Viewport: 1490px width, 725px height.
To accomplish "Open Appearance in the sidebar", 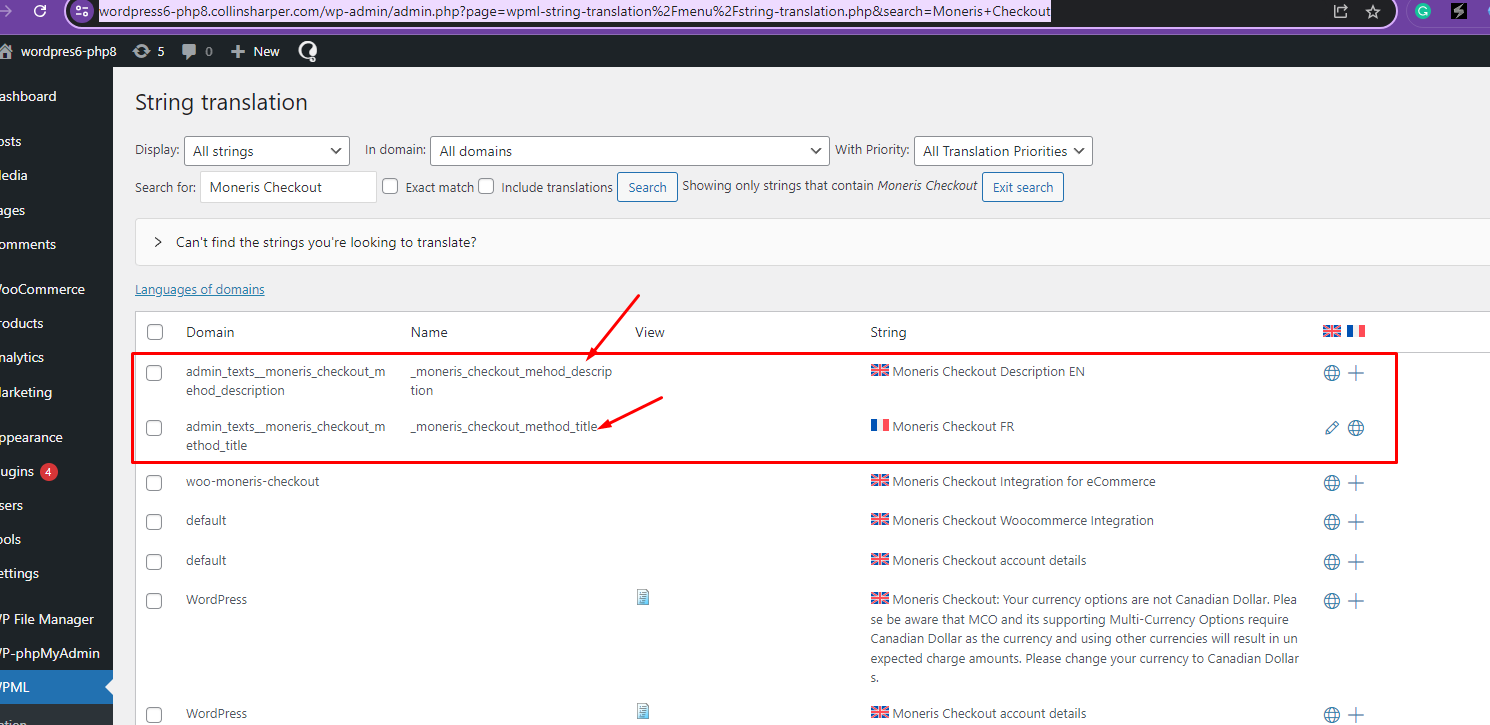I will tap(31, 437).
